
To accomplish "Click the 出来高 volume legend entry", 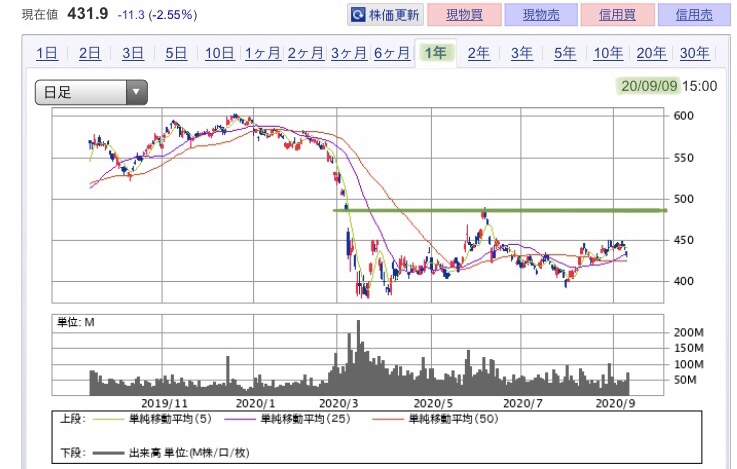I will click(x=171, y=453).
